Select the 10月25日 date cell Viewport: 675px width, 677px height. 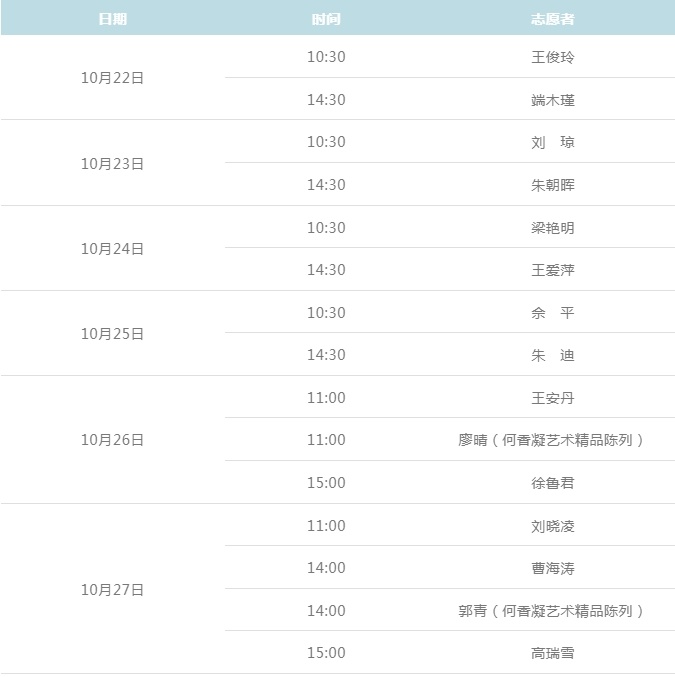tap(113, 334)
